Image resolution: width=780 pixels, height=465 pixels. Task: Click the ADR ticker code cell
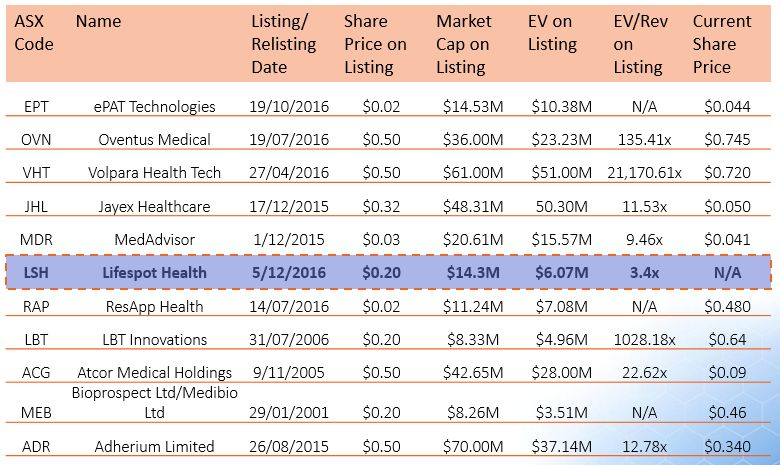36,446
